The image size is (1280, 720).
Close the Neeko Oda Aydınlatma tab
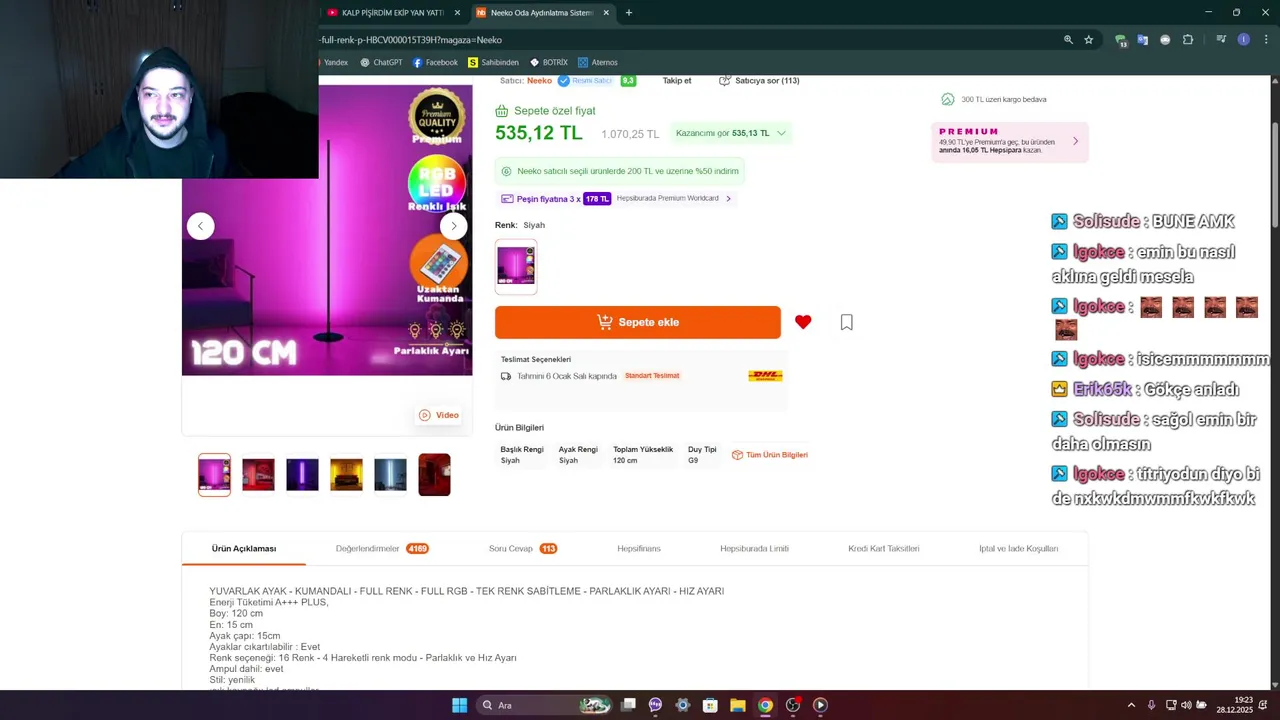click(606, 13)
